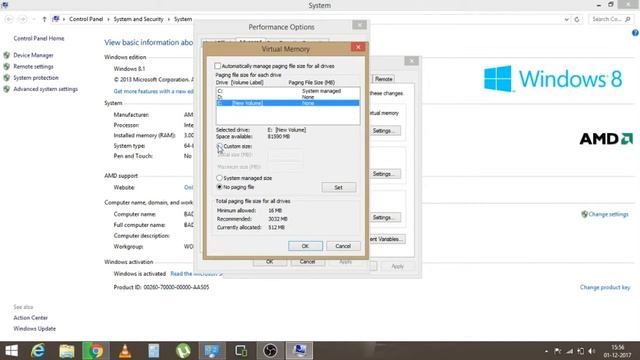This screenshot has width=640, height=360.
Task: Click the active System window taskbar icon
Action: point(300,351)
